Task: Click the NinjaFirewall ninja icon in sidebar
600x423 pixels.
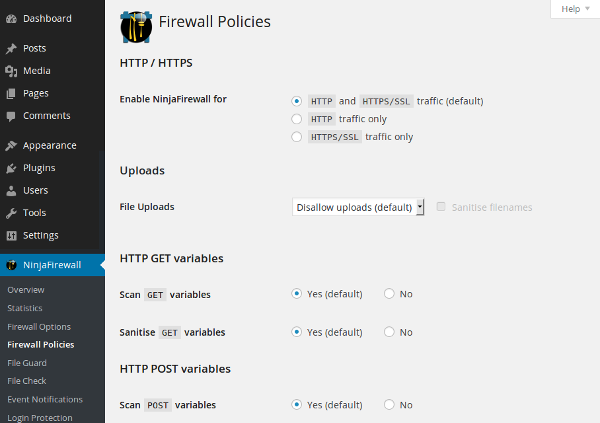Action: [11, 265]
